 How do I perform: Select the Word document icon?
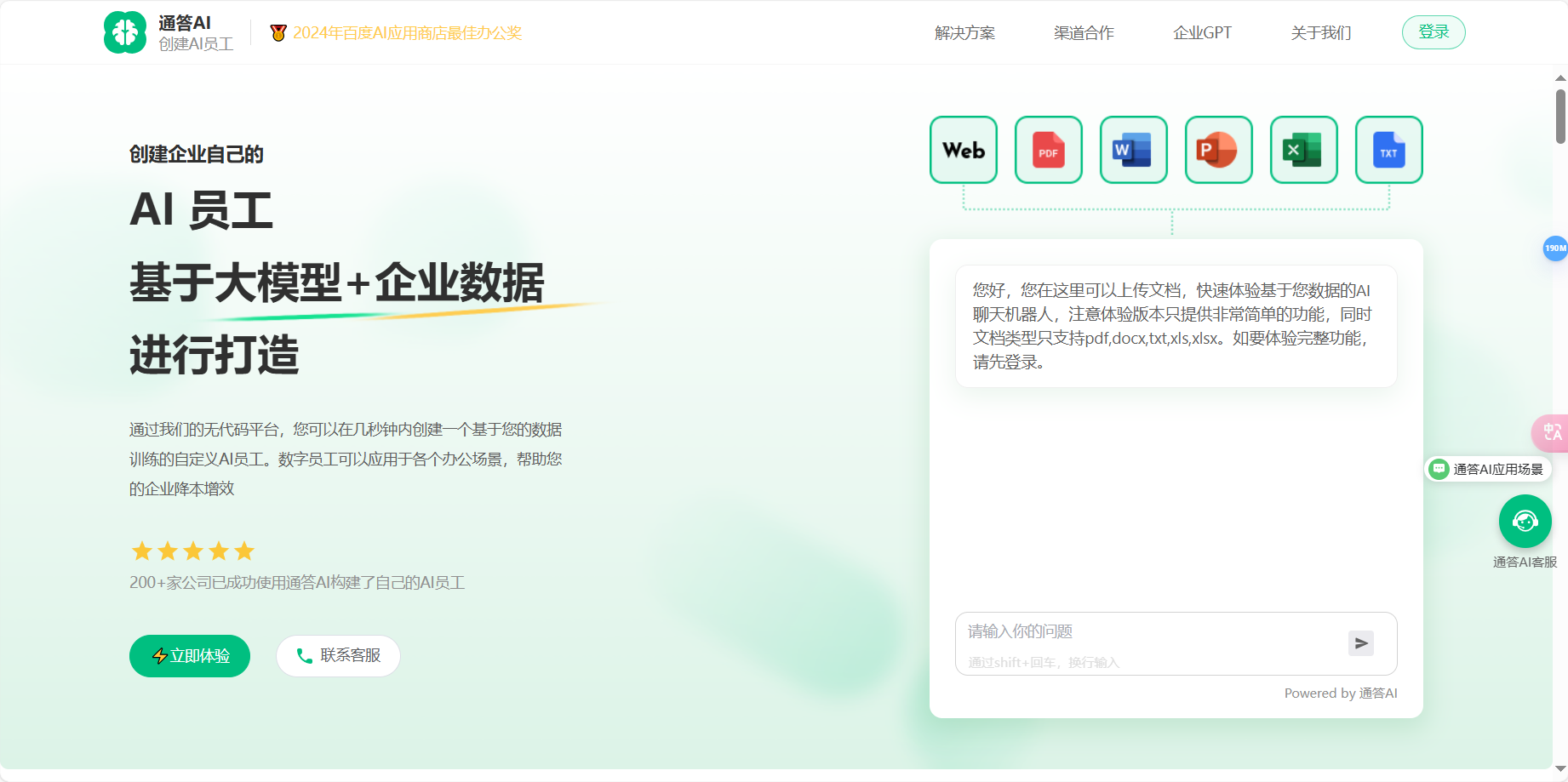coord(1133,150)
